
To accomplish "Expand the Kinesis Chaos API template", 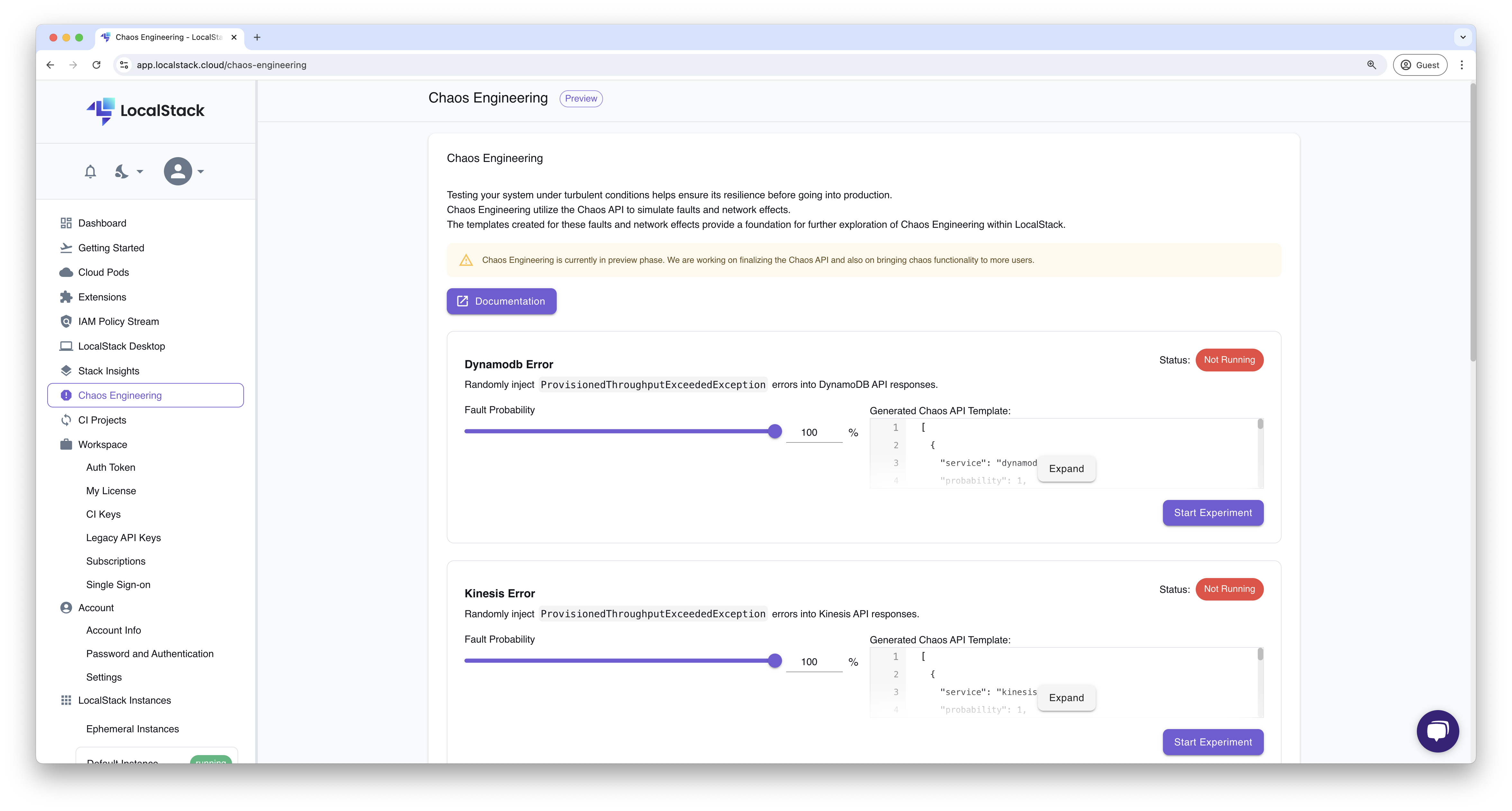I will tap(1066, 698).
